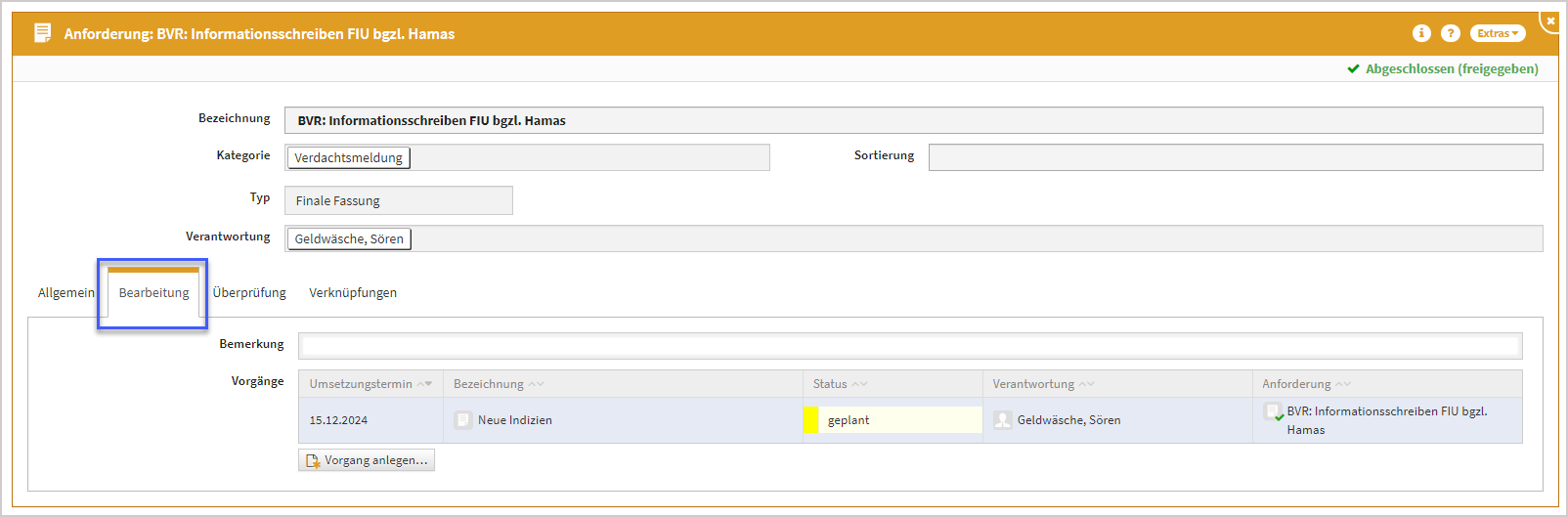The height and width of the screenshot is (517, 1568).
Task: Click the green Abgeschlossen checkmark icon
Action: (1353, 69)
